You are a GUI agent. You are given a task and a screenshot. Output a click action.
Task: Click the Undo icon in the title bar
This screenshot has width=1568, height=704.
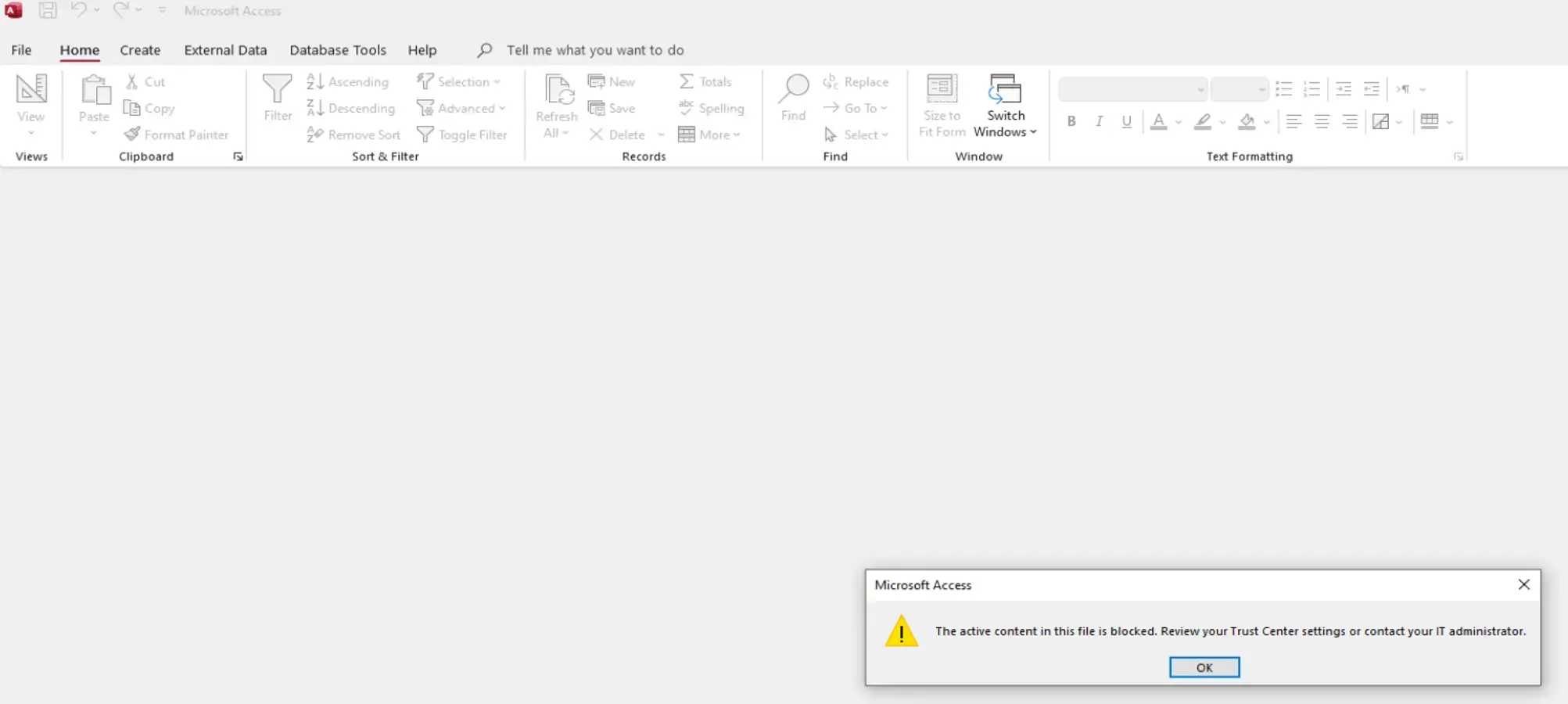point(78,10)
